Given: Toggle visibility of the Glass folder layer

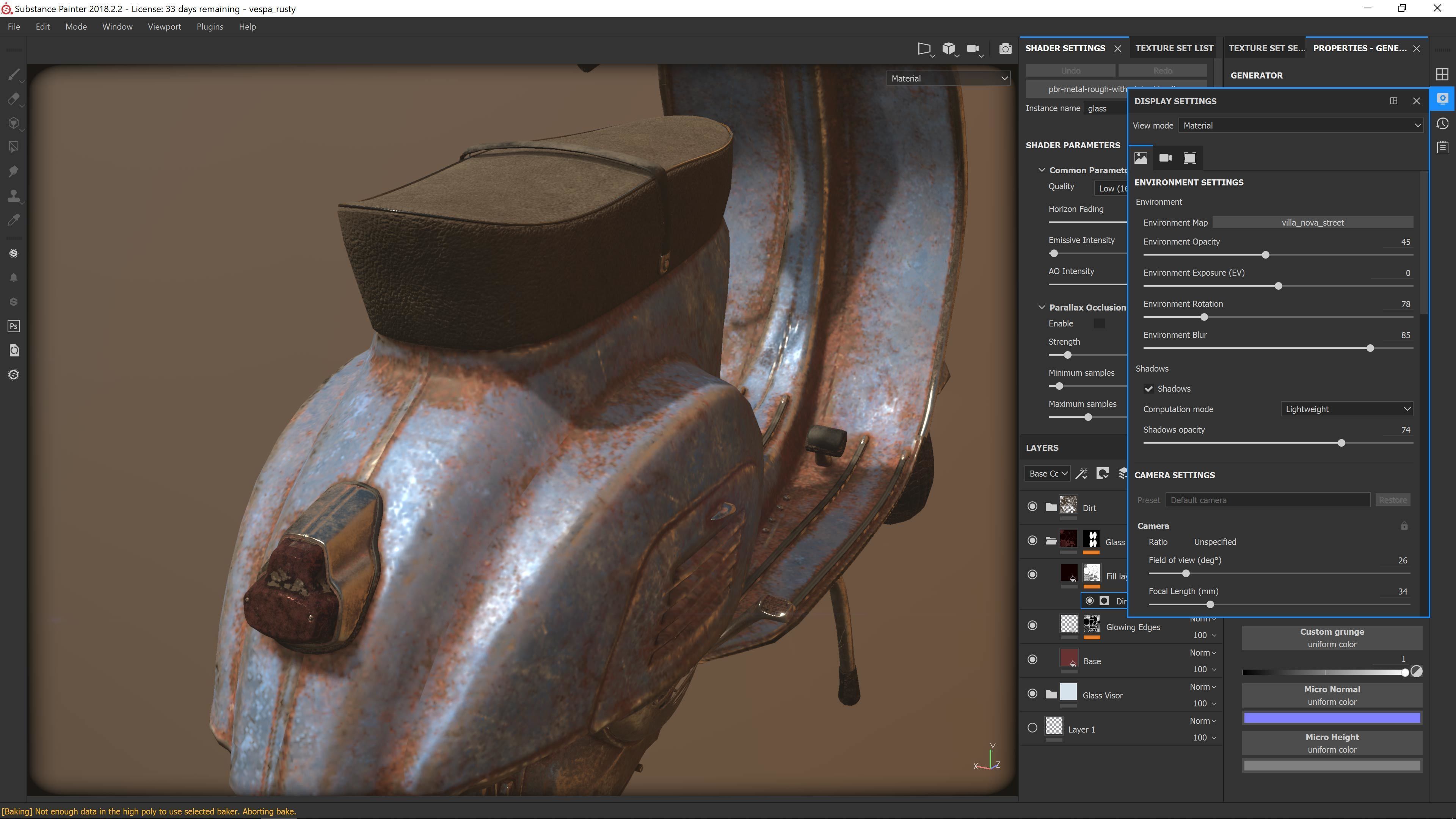Looking at the screenshot, I should tap(1032, 541).
